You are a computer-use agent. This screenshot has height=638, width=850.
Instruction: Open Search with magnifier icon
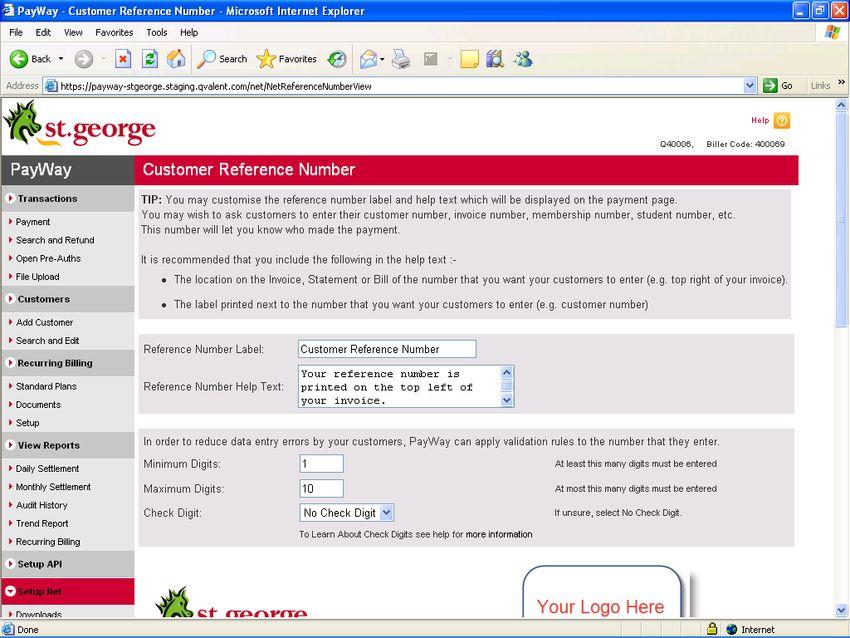click(x=222, y=59)
